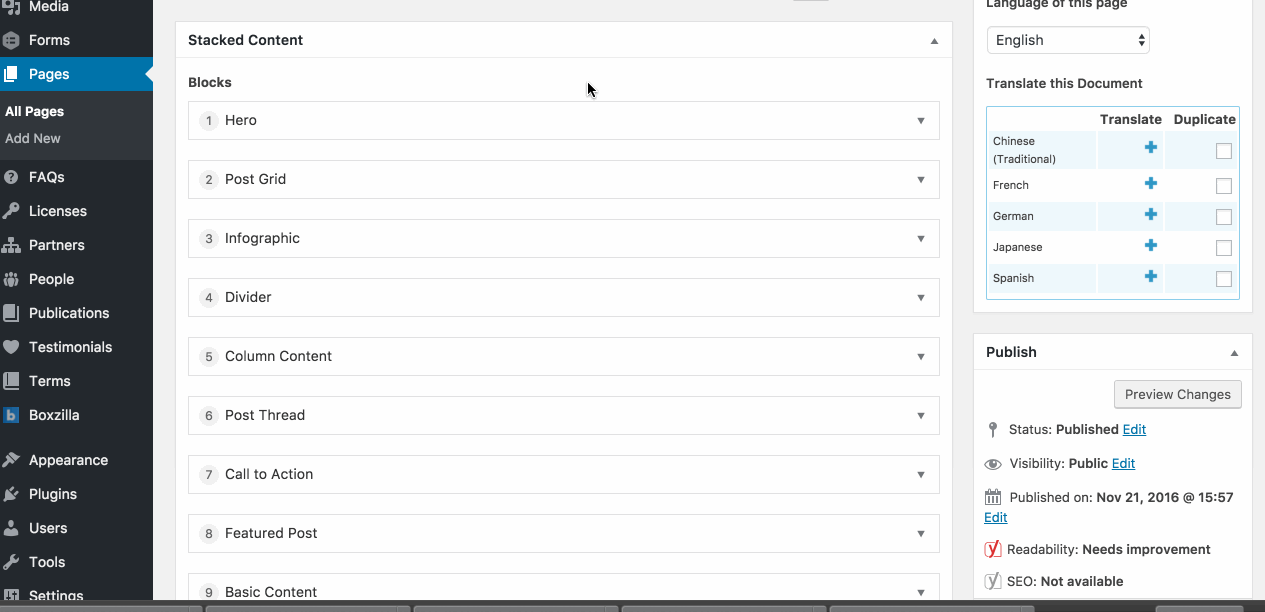Click the People group icon in sidebar
The width and height of the screenshot is (1265, 612).
click(x=11, y=279)
